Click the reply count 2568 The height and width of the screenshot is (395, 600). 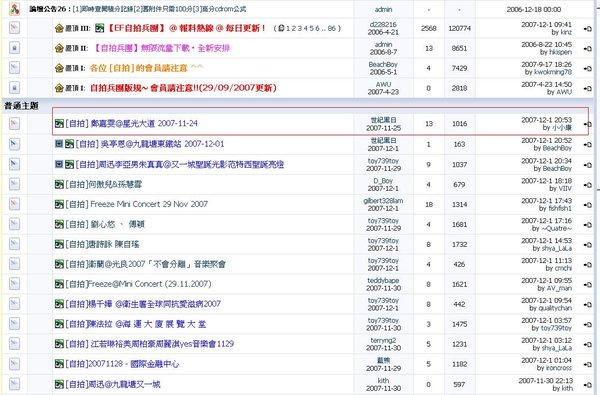(x=429, y=28)
